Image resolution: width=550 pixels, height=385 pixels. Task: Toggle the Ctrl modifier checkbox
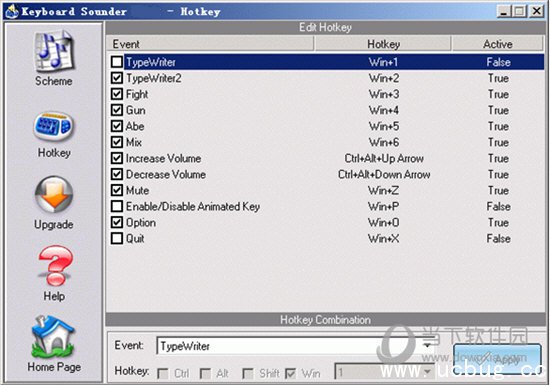163,374
